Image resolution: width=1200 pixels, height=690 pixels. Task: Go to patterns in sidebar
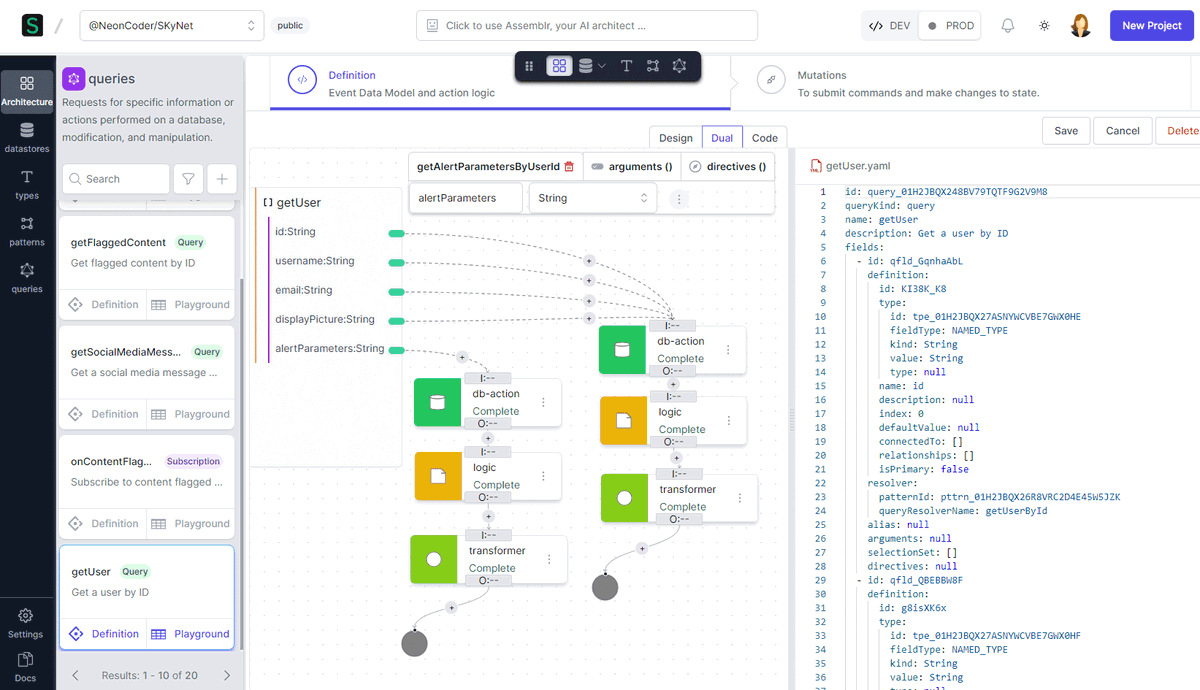coord(27,231)
